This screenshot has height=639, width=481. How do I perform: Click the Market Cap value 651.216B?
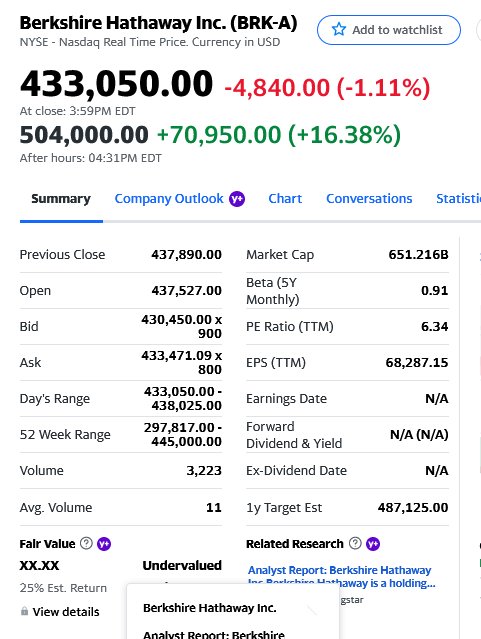tap(418, 255)
